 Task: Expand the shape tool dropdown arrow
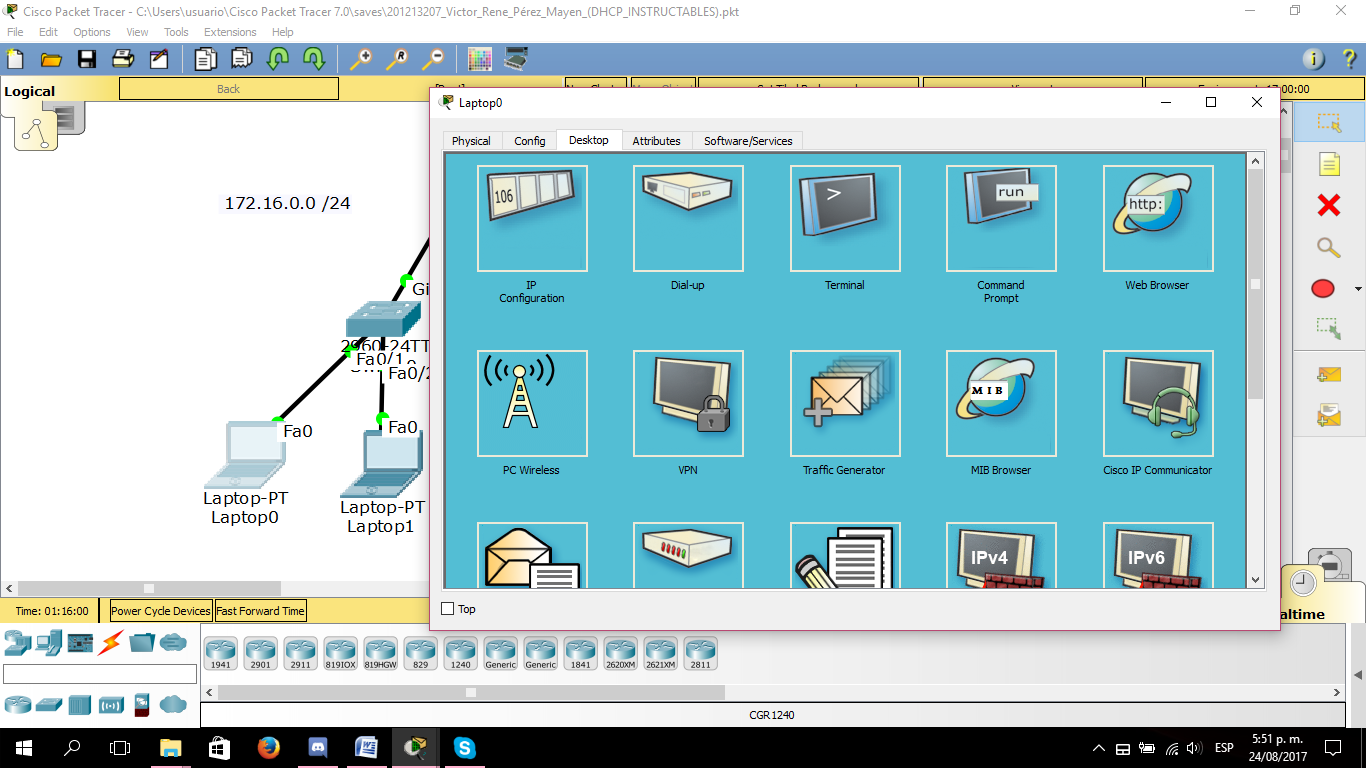click(1358, 289)
